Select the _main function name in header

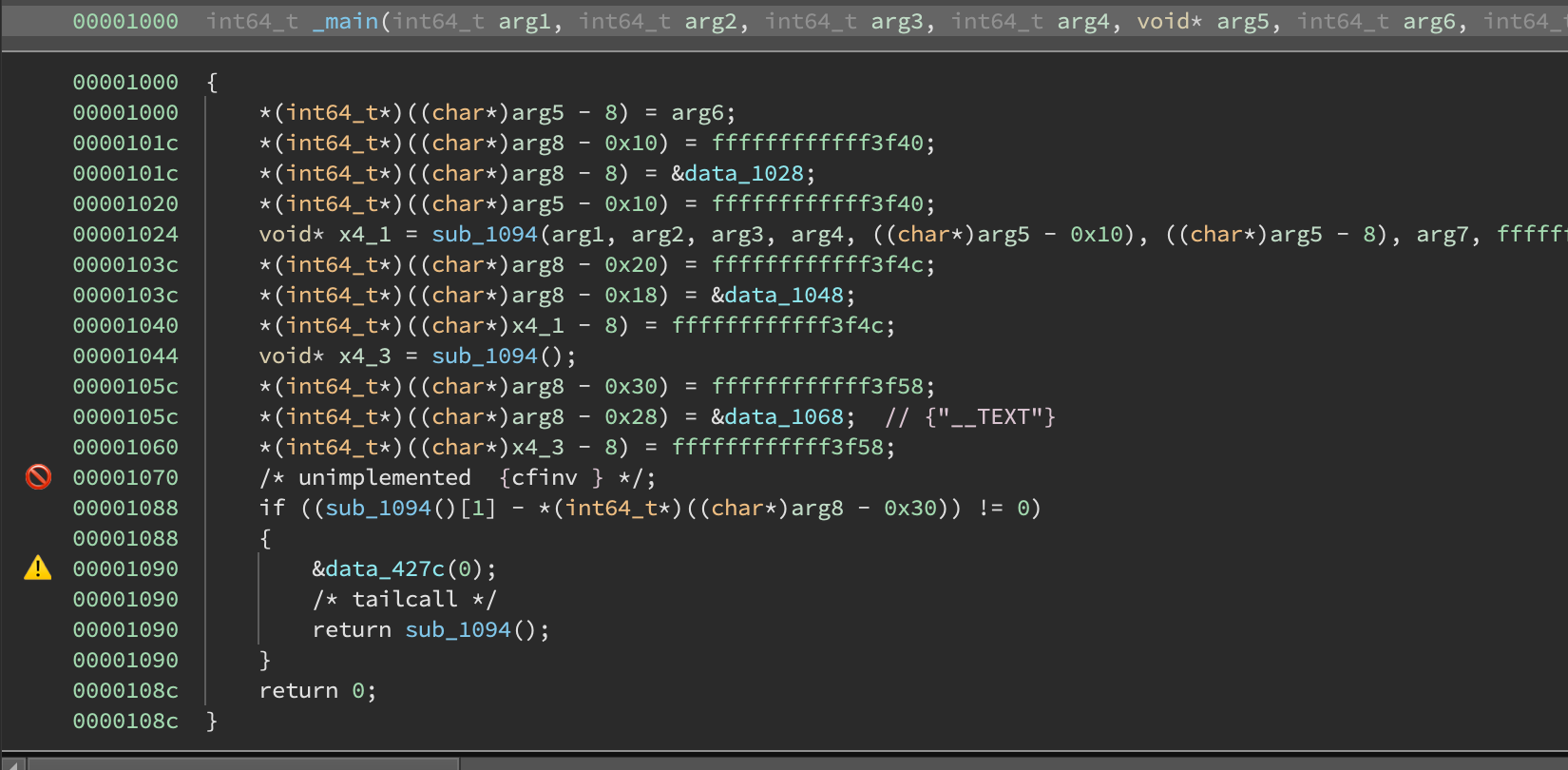tap(346, 21)
